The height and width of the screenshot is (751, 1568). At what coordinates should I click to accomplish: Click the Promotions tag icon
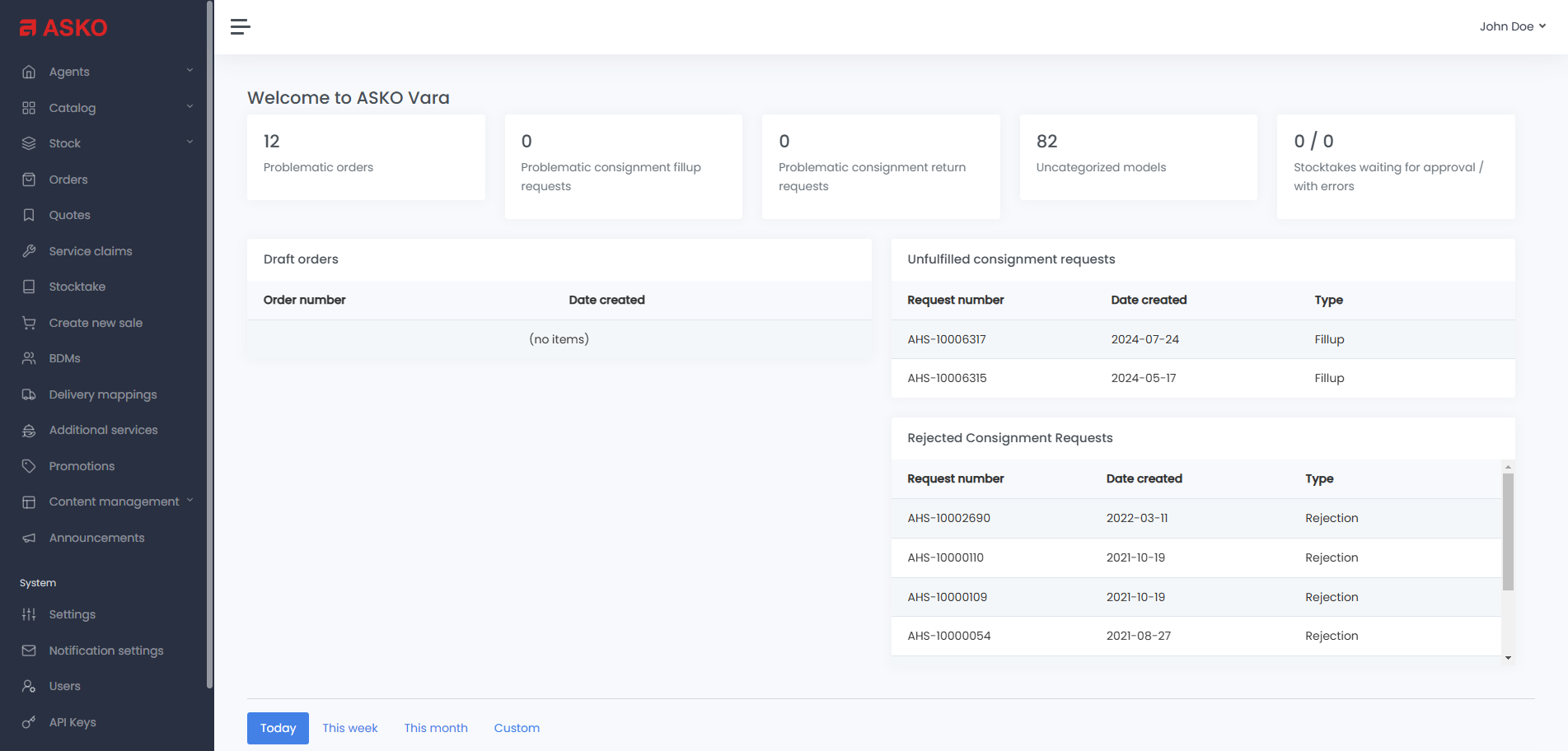coord(29,466)
